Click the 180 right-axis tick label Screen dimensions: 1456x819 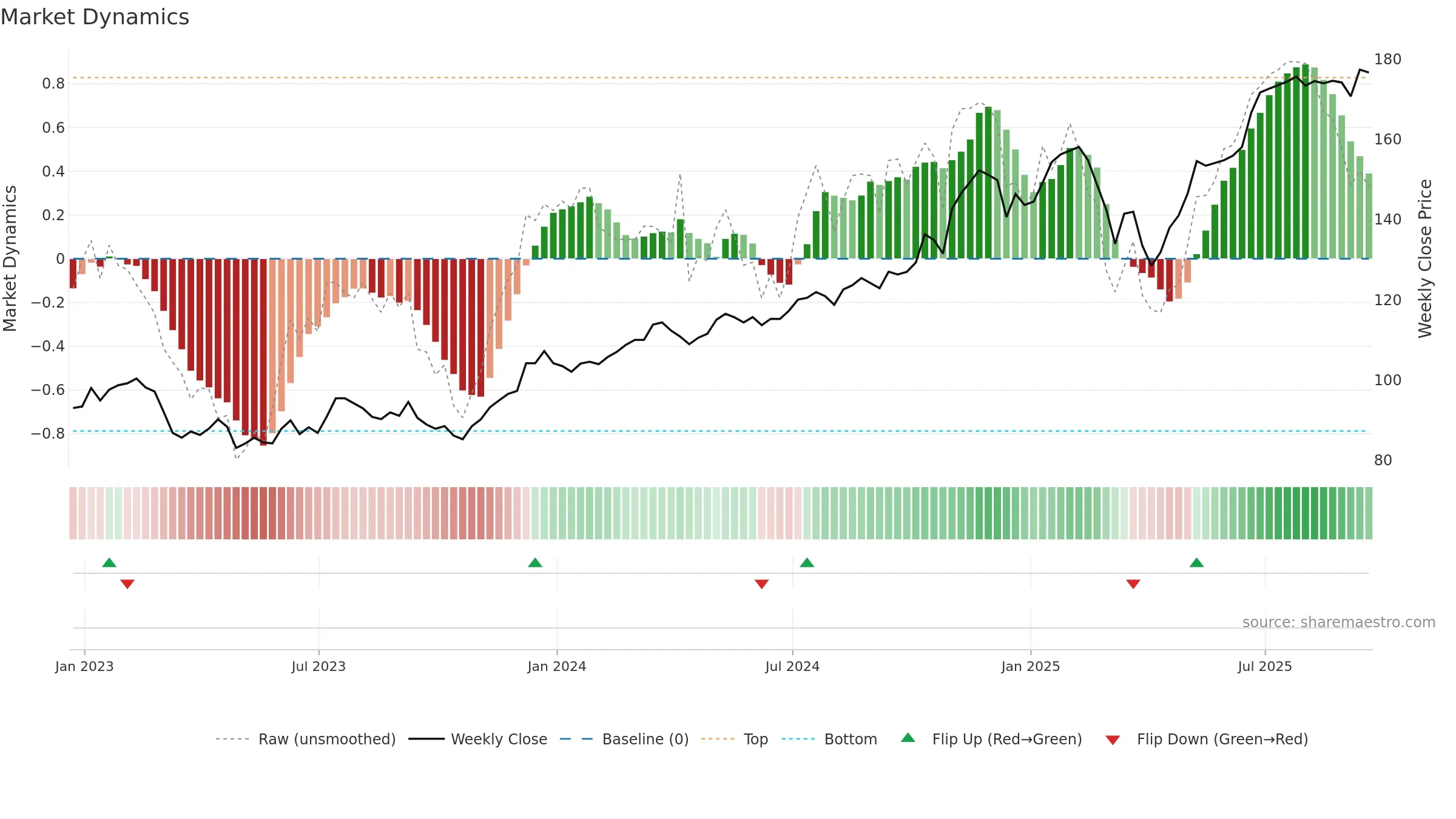pyautogui.click(x=1387, y=59)
